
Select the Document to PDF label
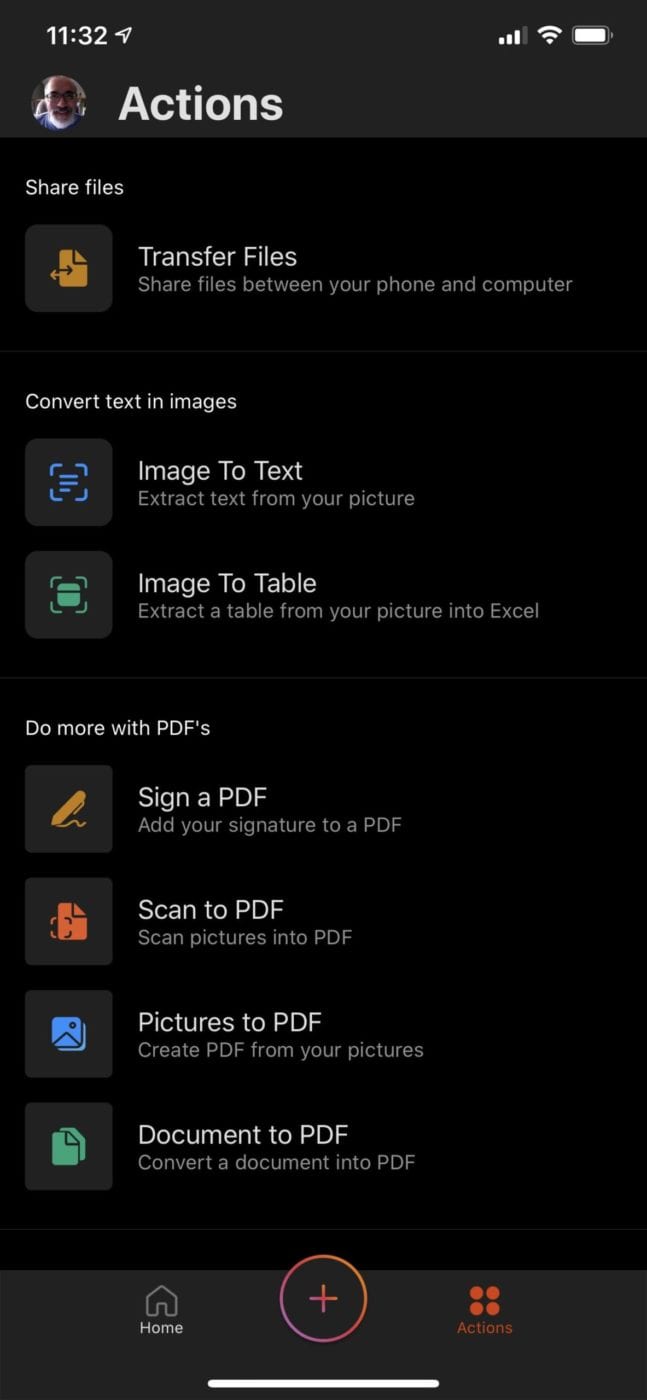pyautogui.click(x=243, y=1135)
